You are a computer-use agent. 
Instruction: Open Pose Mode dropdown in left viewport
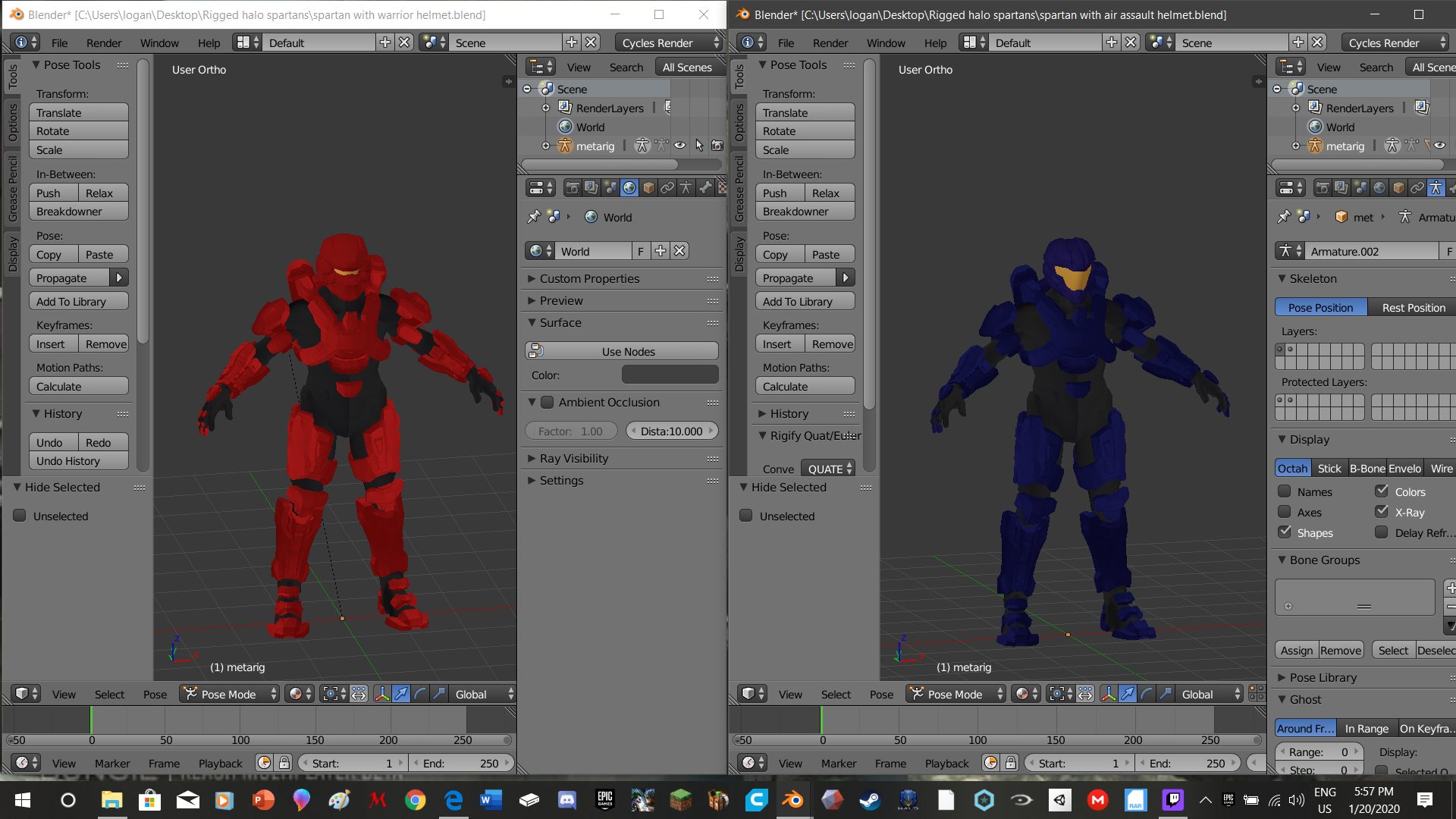(x=231, y=694)
